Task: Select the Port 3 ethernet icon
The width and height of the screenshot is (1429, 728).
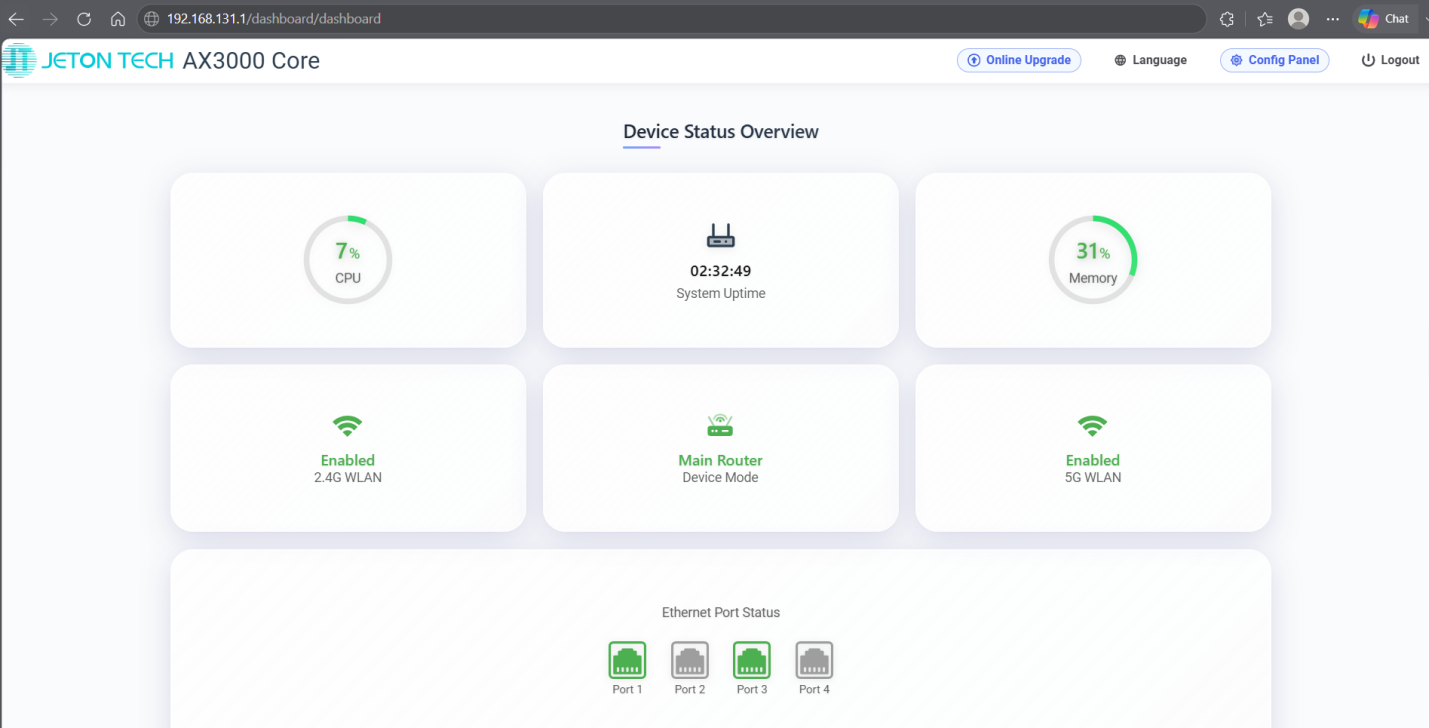Action: [752, 661]
